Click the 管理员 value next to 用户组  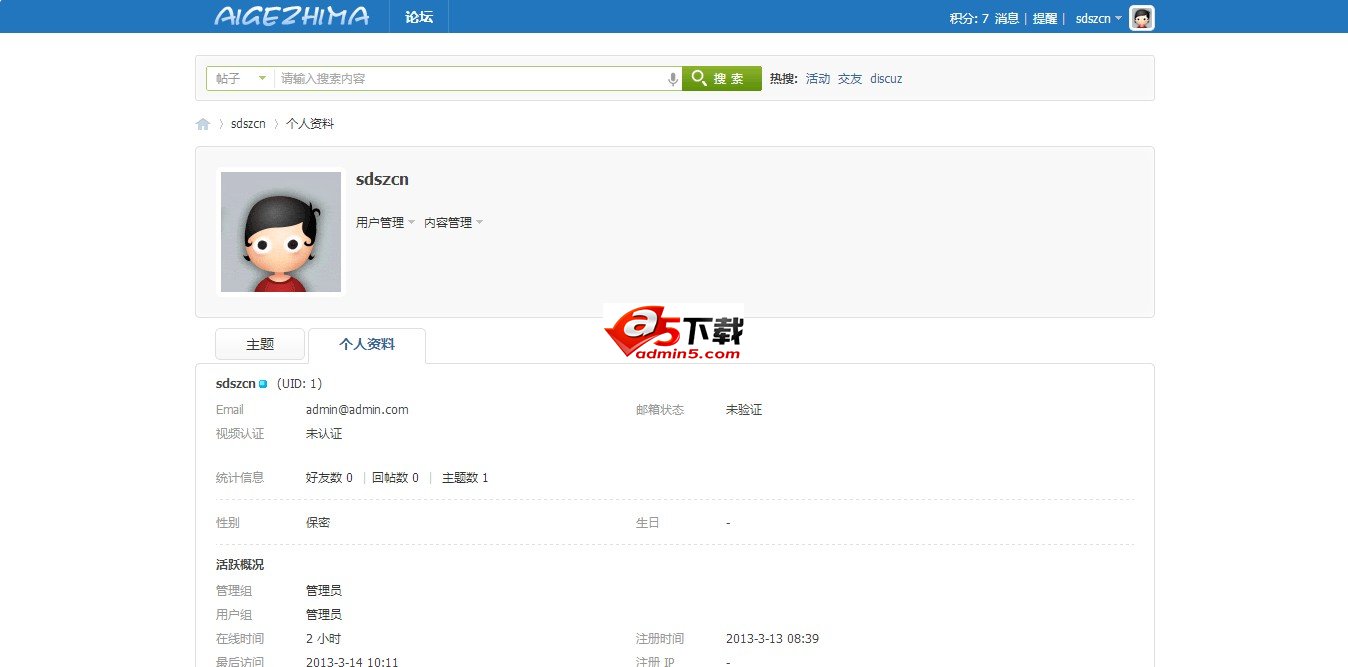click(324, 615)
